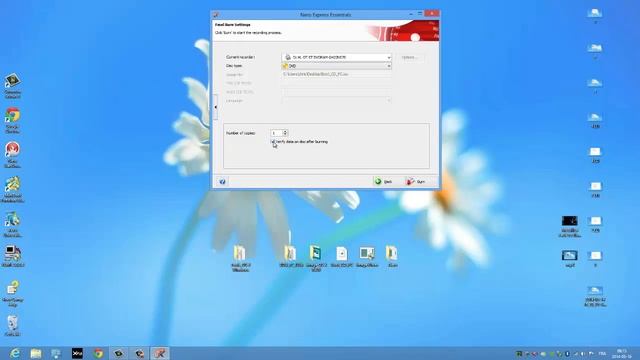The image size is (640, 360).
Task: Click the Burn button in Nero Express
Action: tap(418, 182)
